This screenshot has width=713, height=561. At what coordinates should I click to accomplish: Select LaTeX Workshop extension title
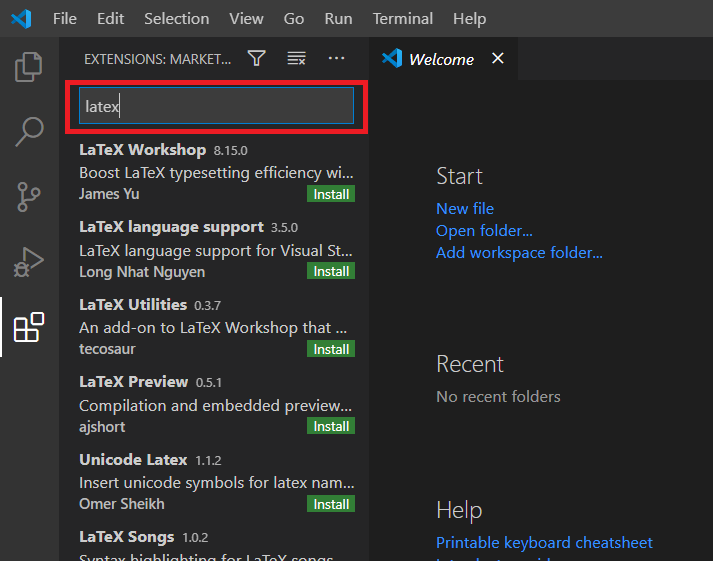pos(142,150)
